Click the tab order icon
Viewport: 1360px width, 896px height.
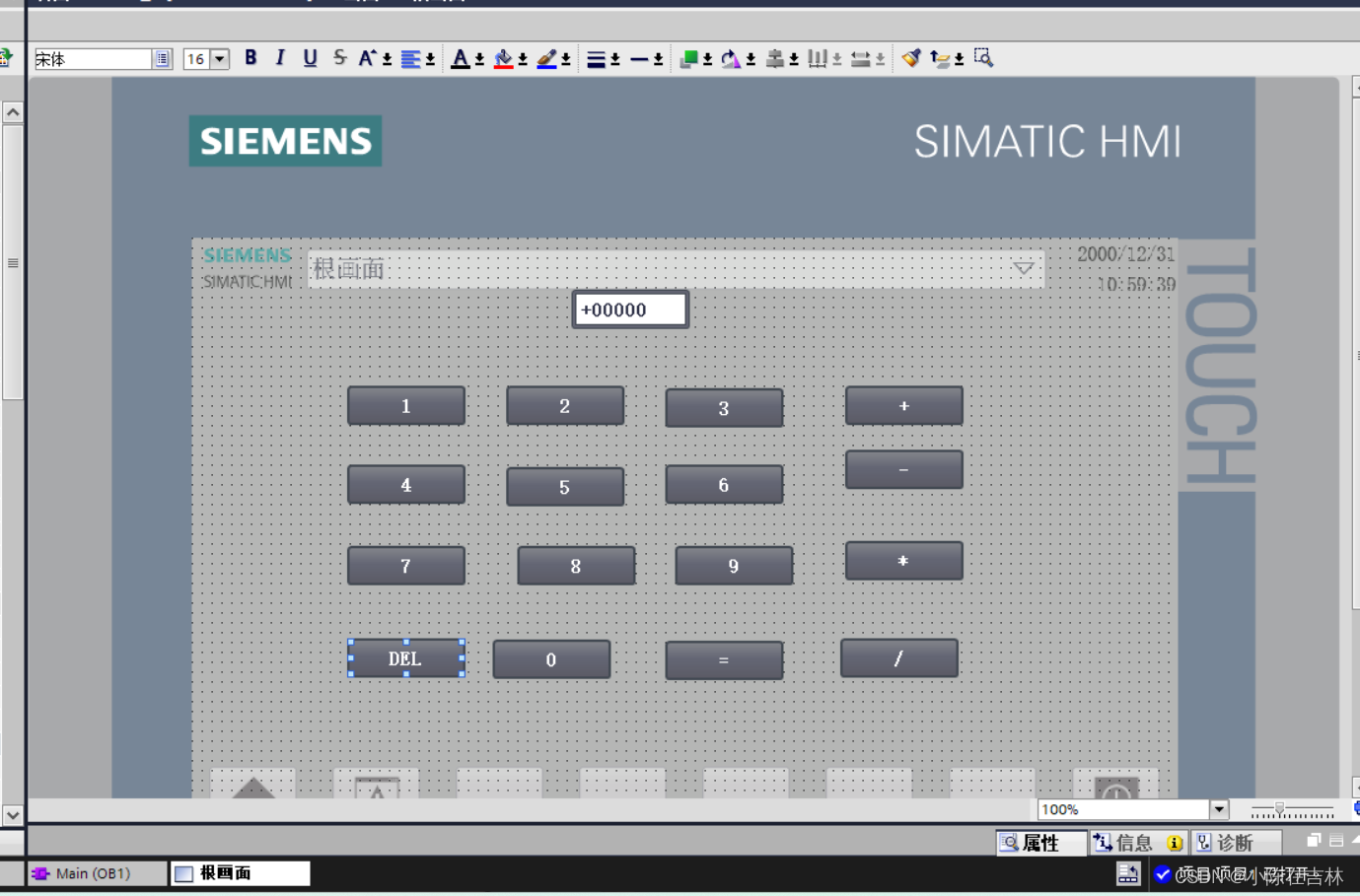point(939,59)
